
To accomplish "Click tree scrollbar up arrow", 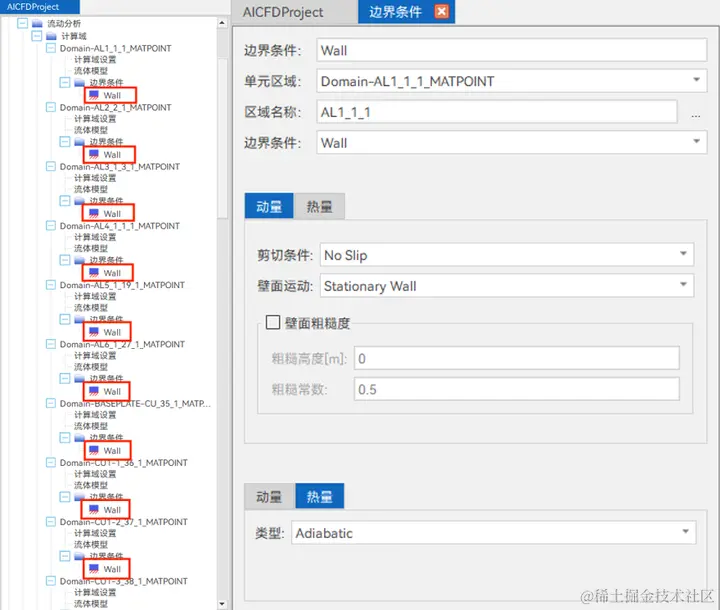I will pyautogui.click(x=222, y=23).
